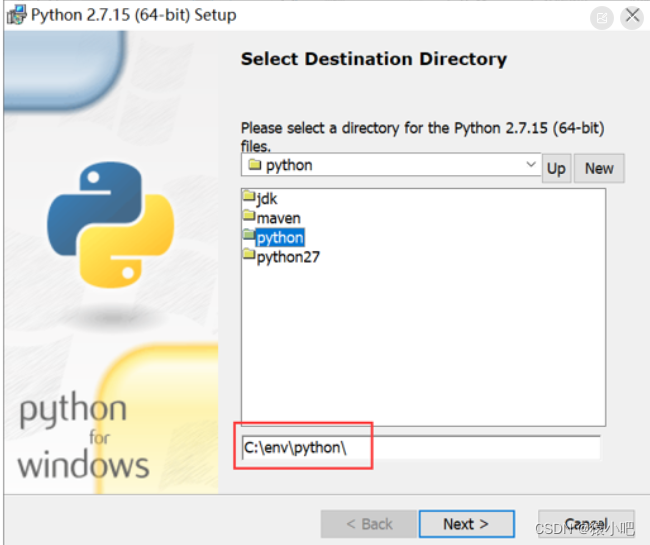Select the maven folder name
This screenshot has height=545, width=650.
279,218
